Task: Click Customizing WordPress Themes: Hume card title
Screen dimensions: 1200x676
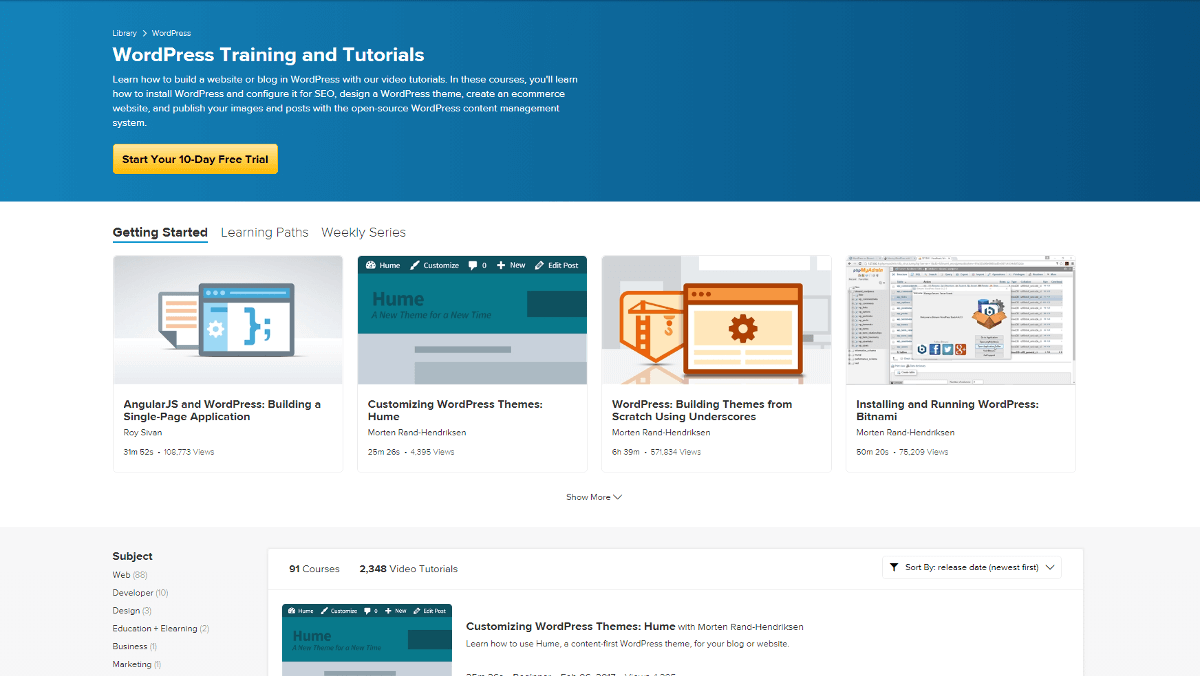Action: pos(455,410)
